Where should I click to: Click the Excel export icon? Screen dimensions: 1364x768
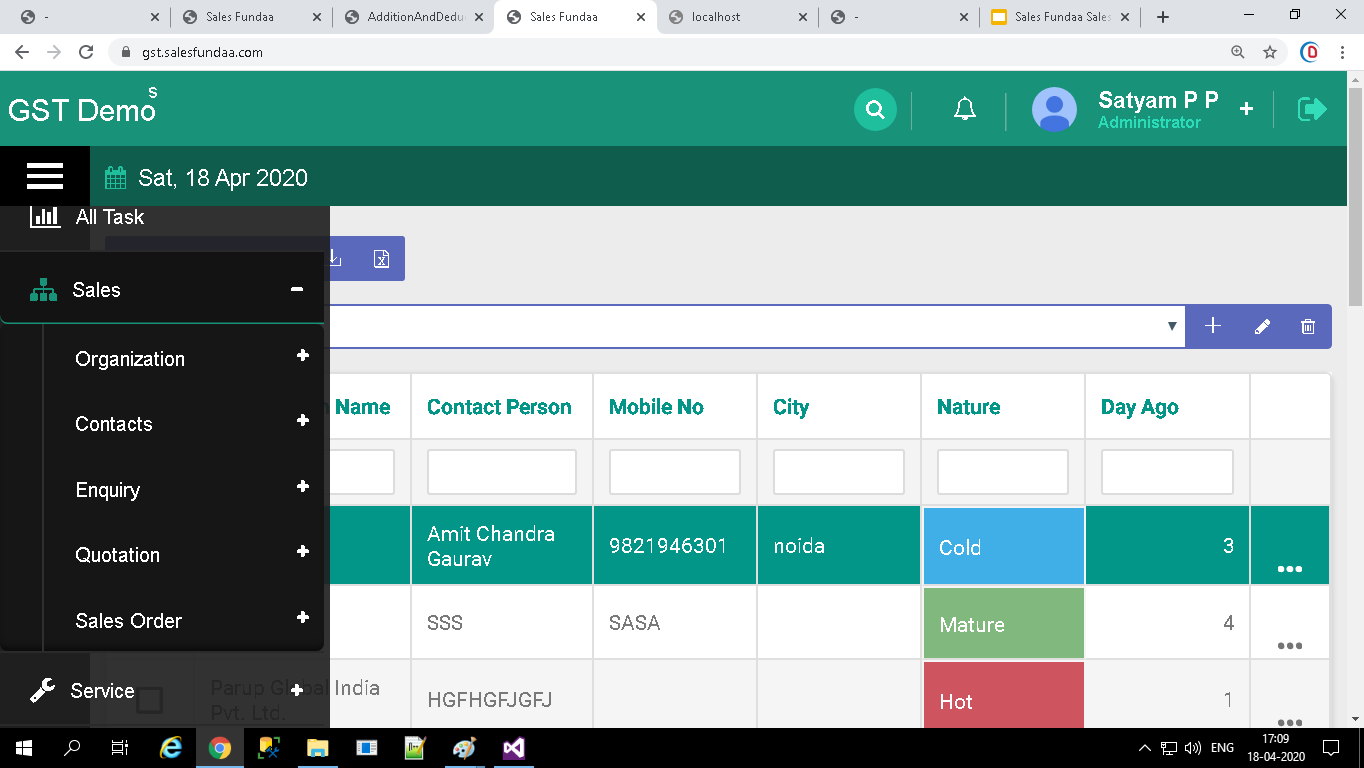381,259
